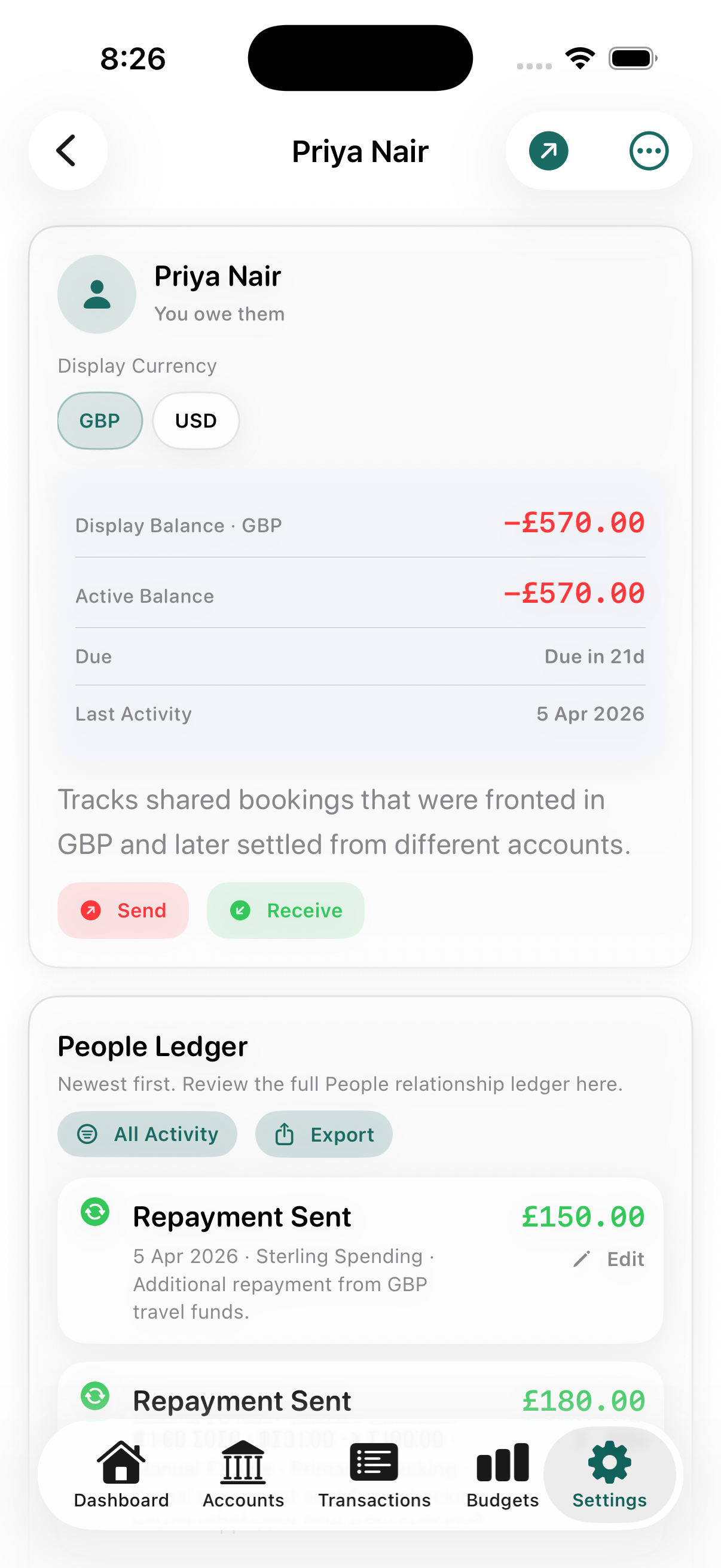Tap the back chevron button
Viewport: 721px width, 1568px height.
click(68, 150)
